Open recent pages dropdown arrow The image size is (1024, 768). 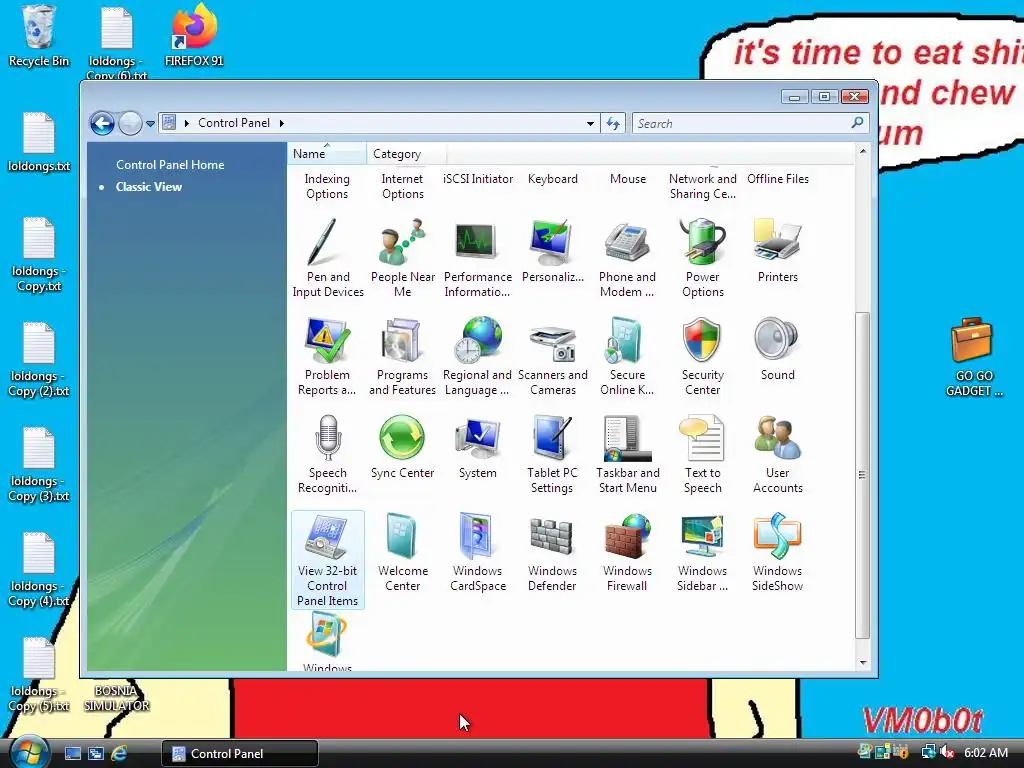pos(151,123)
